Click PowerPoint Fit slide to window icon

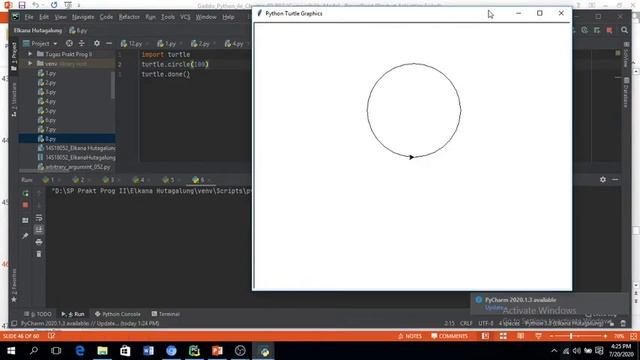pyautogui.click(x=633, y=336)
